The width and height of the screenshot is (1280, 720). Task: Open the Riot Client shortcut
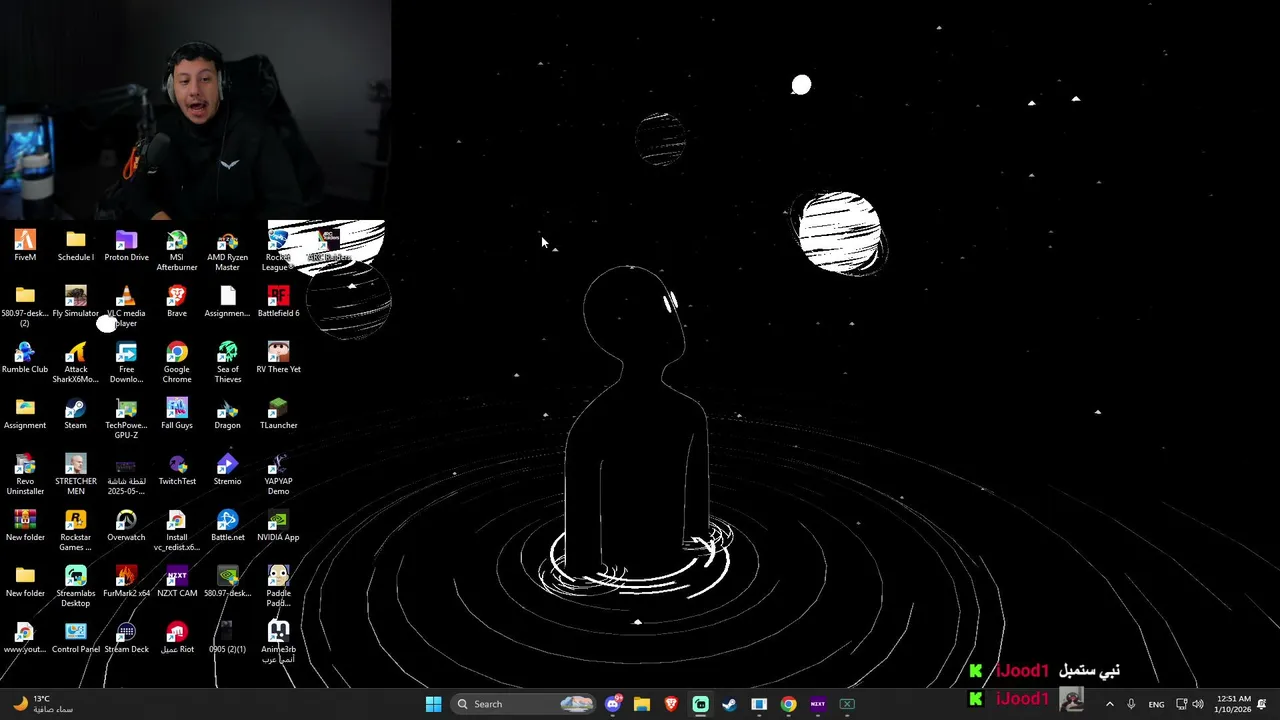click(177, 637)
